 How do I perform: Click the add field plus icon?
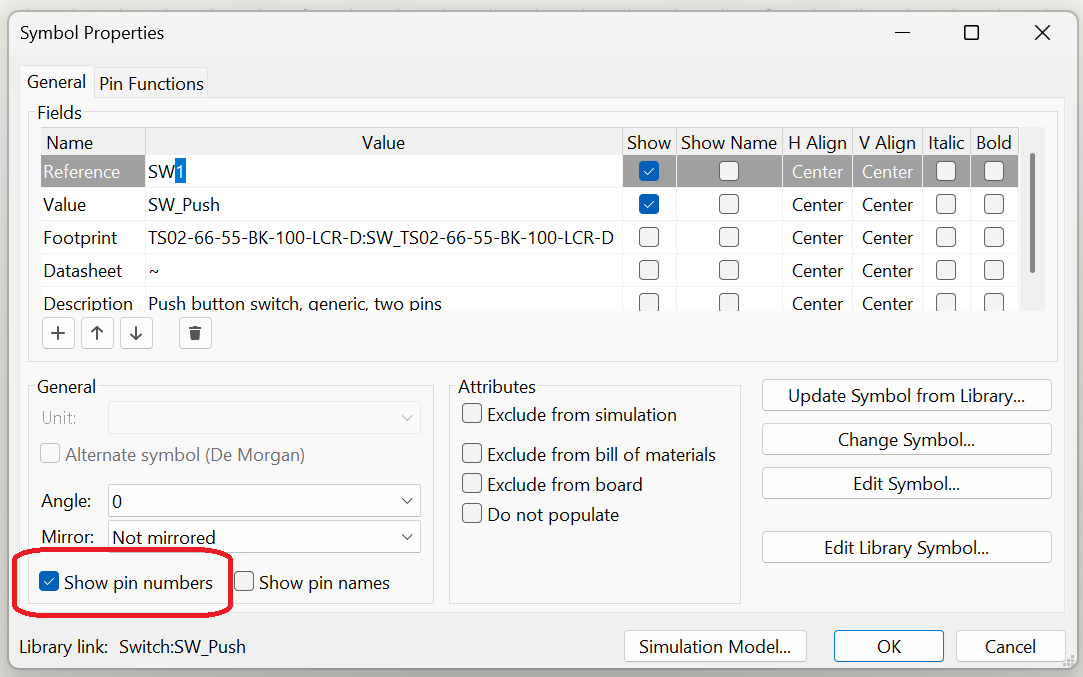click(58, 333)
